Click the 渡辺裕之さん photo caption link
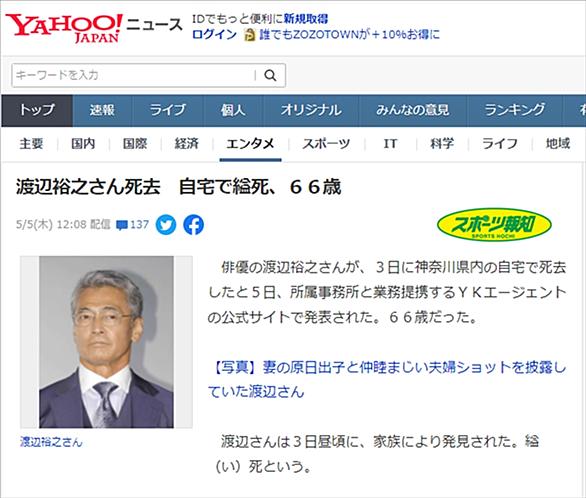586x498 pixels. click(51, 442)
